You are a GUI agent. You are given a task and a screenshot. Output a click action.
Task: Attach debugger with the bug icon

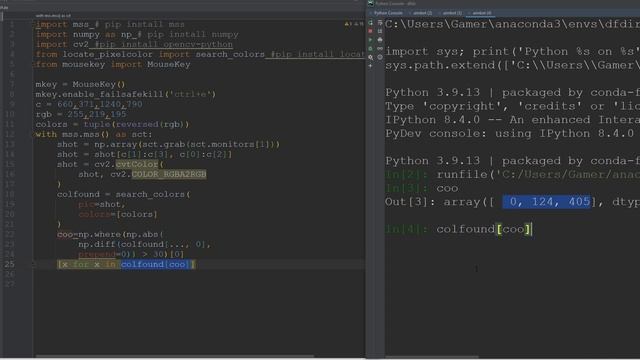[370, 49]
